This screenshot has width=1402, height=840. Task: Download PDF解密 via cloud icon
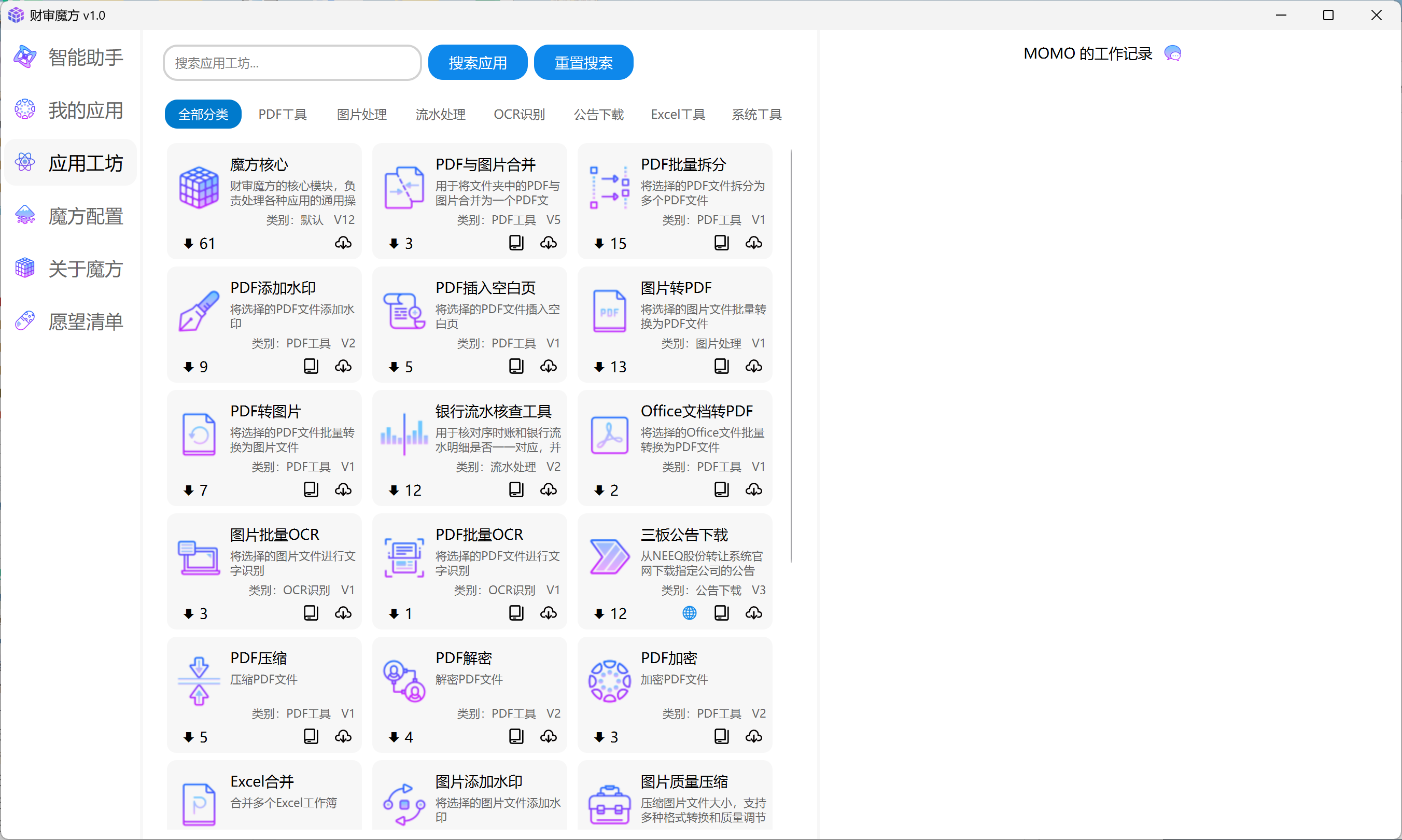tap(548, 736)
